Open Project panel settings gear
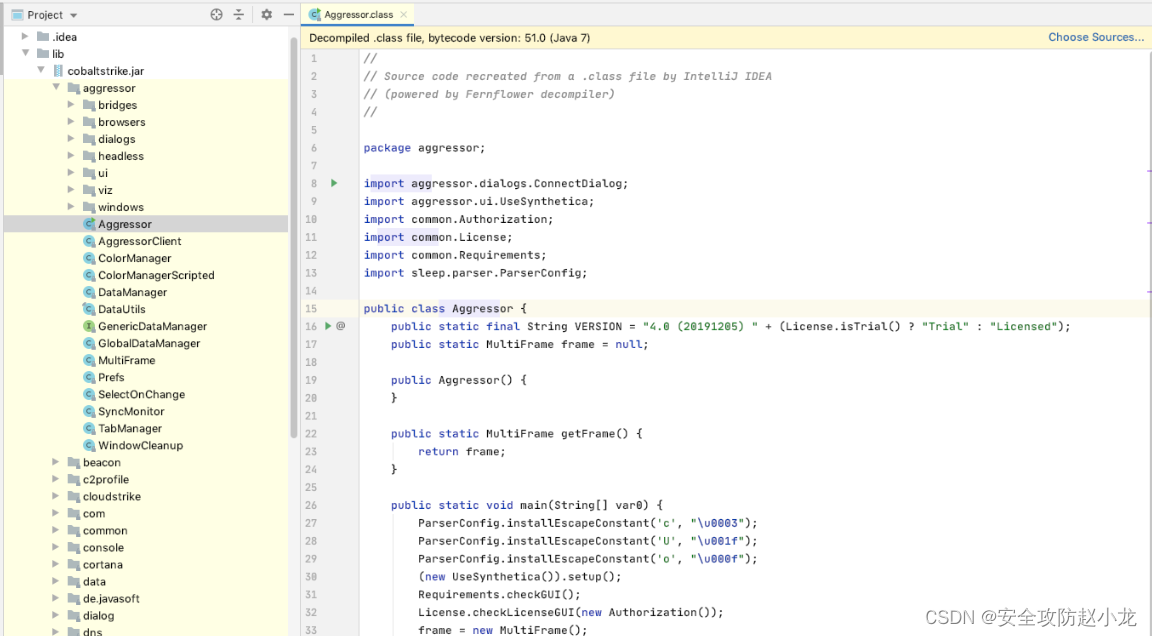 267,14
